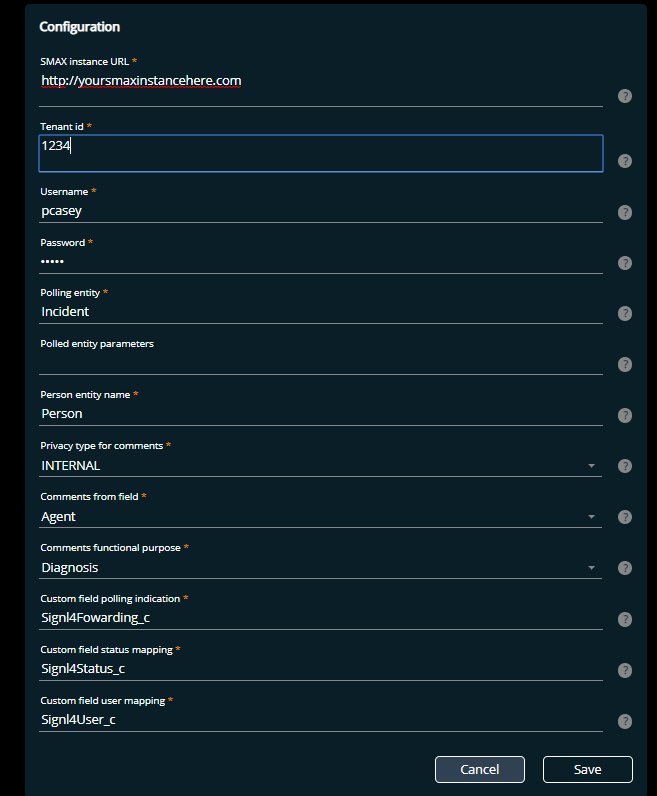Open help icon beside Tenant id field
The image size is (657, 796).
pos(625,161)
